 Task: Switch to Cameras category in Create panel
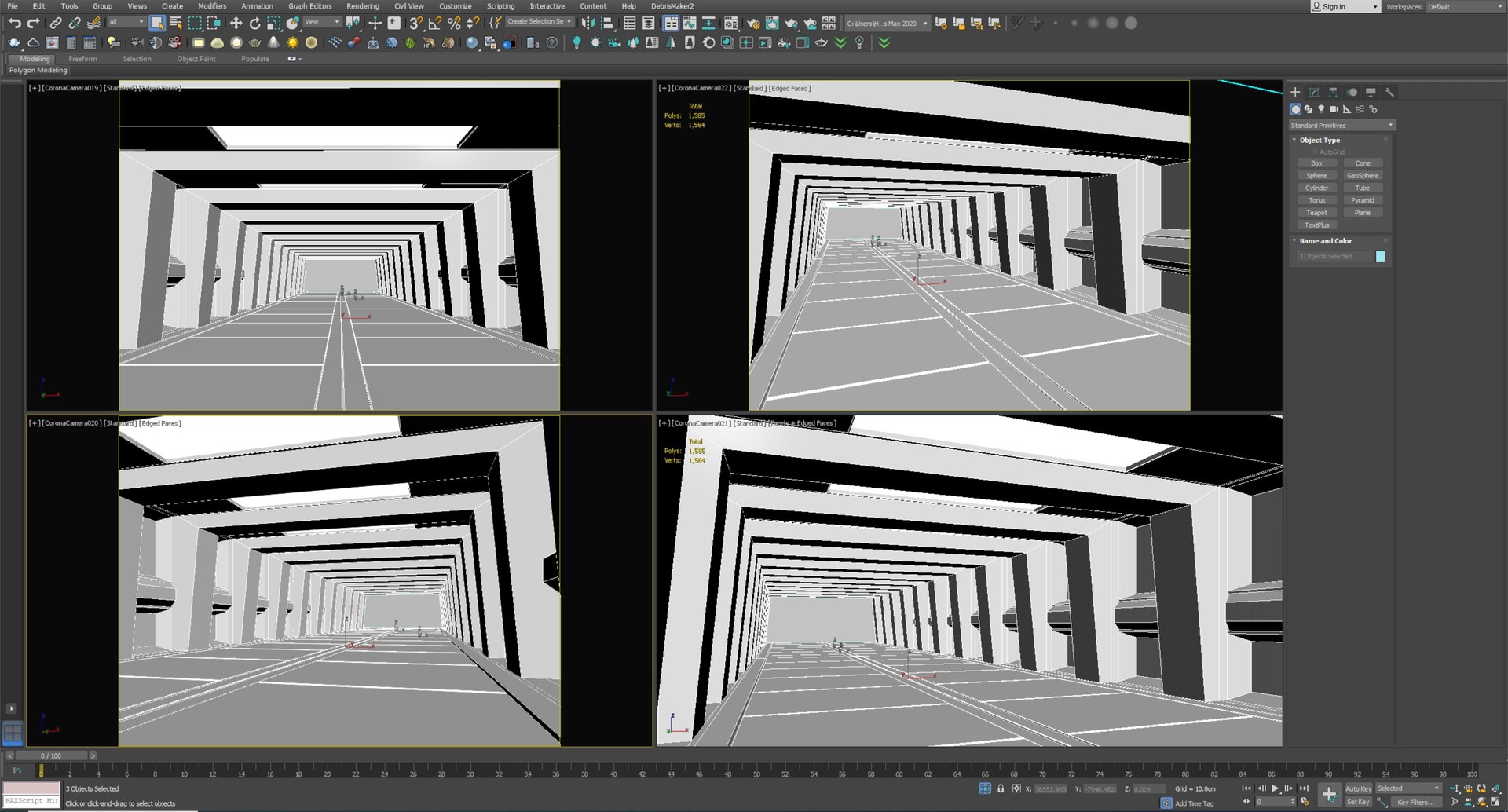coord(1334,109)
